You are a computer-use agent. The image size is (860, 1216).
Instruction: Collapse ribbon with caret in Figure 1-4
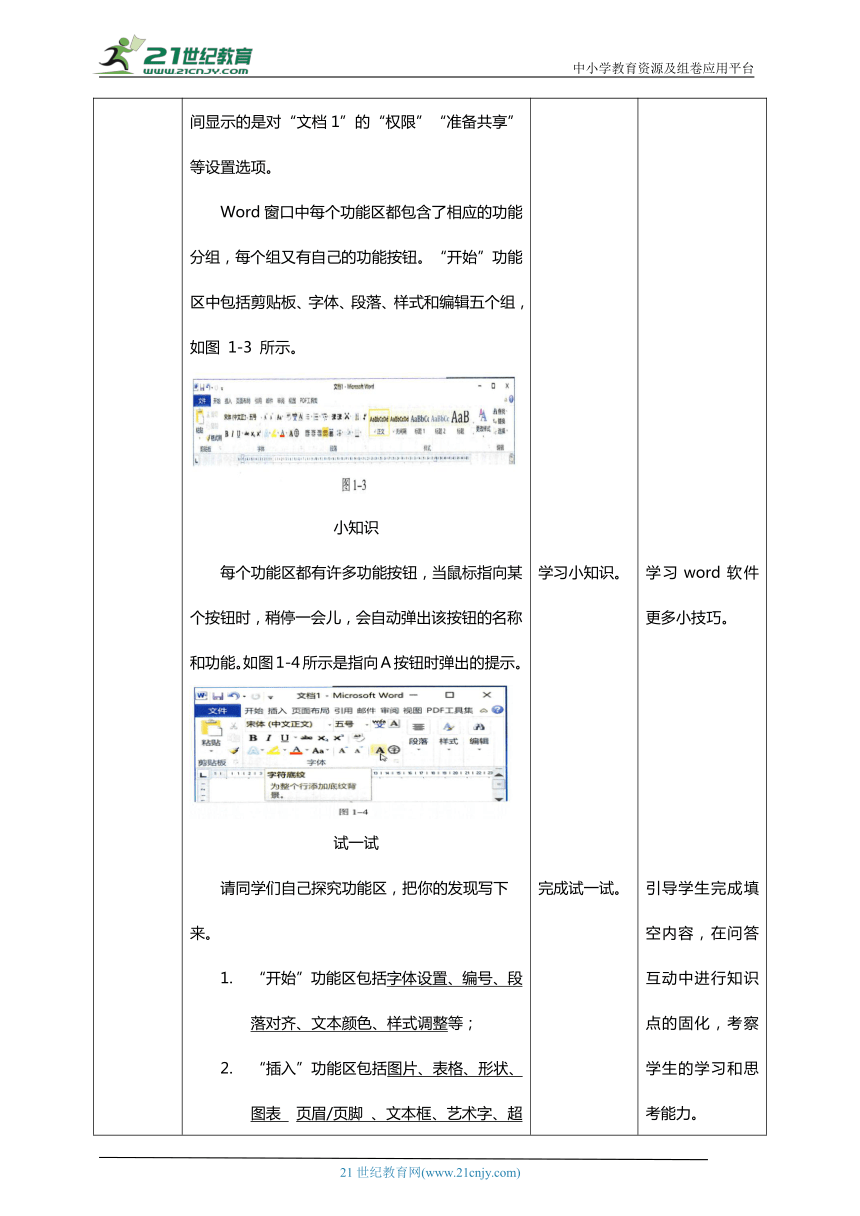coord(484,710)
